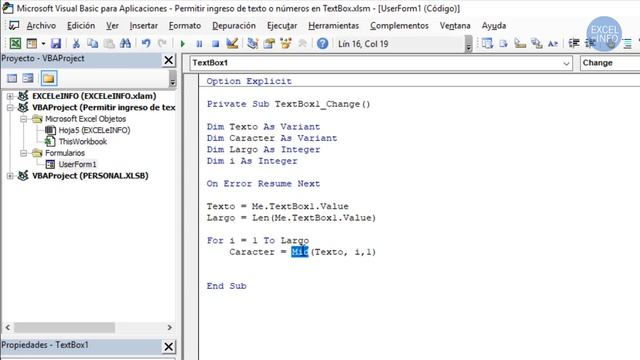Click the Indent icon in Edit toolbar

pyautogui.click(x=574, y=43)
